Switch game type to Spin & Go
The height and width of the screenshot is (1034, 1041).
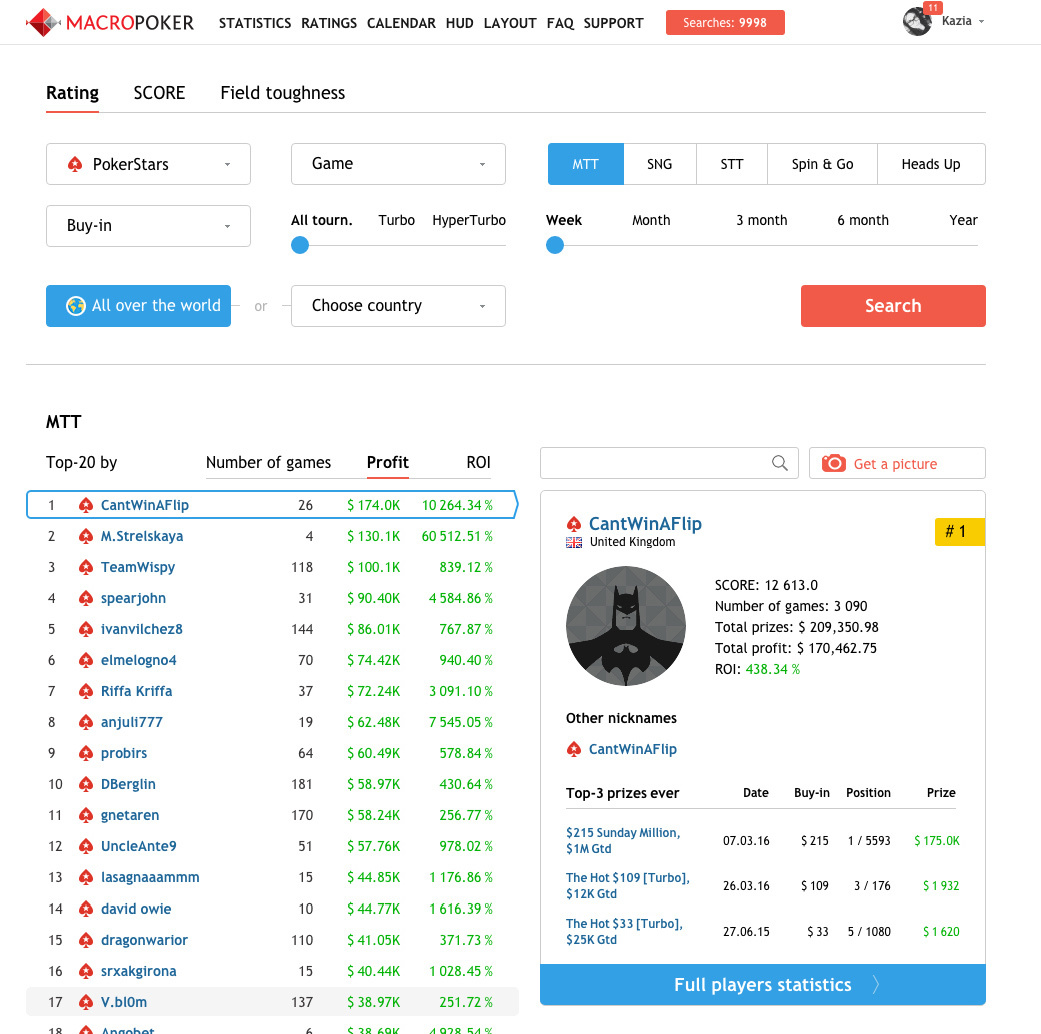(822, 164)
